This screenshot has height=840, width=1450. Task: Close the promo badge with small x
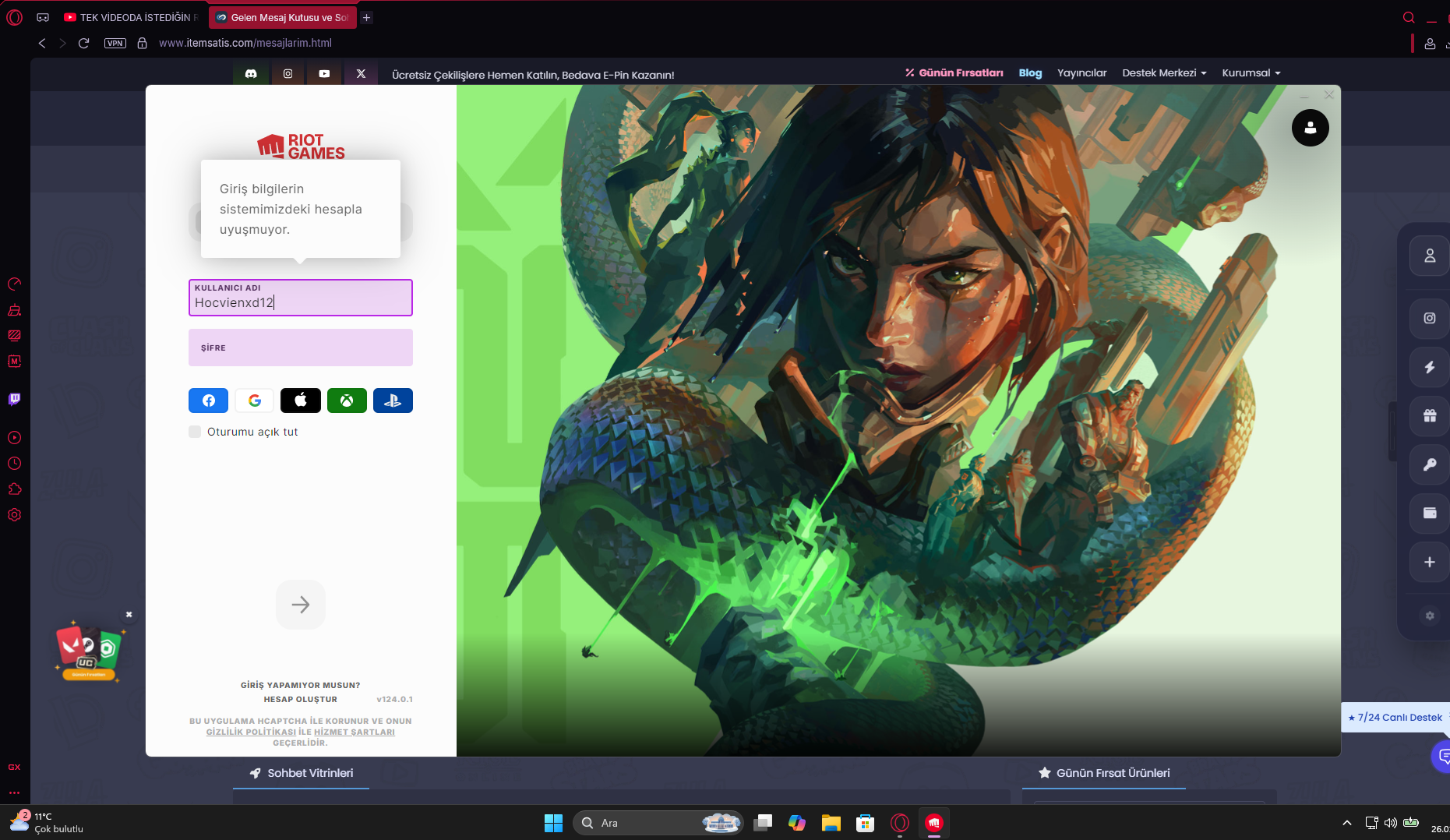click(129, 615)
